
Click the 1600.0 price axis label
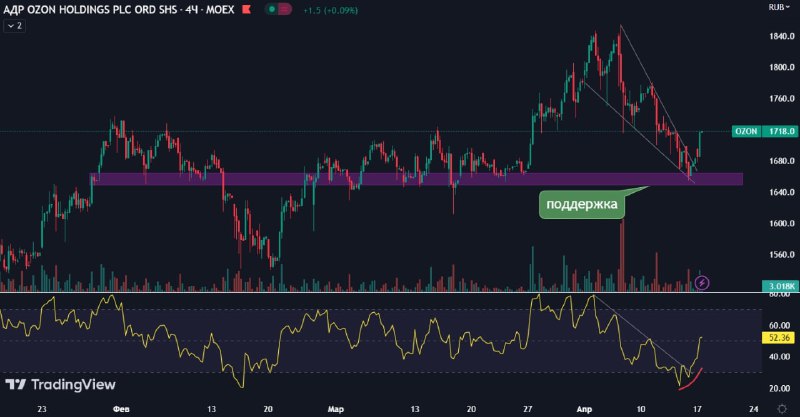click(x=781, y=224)
